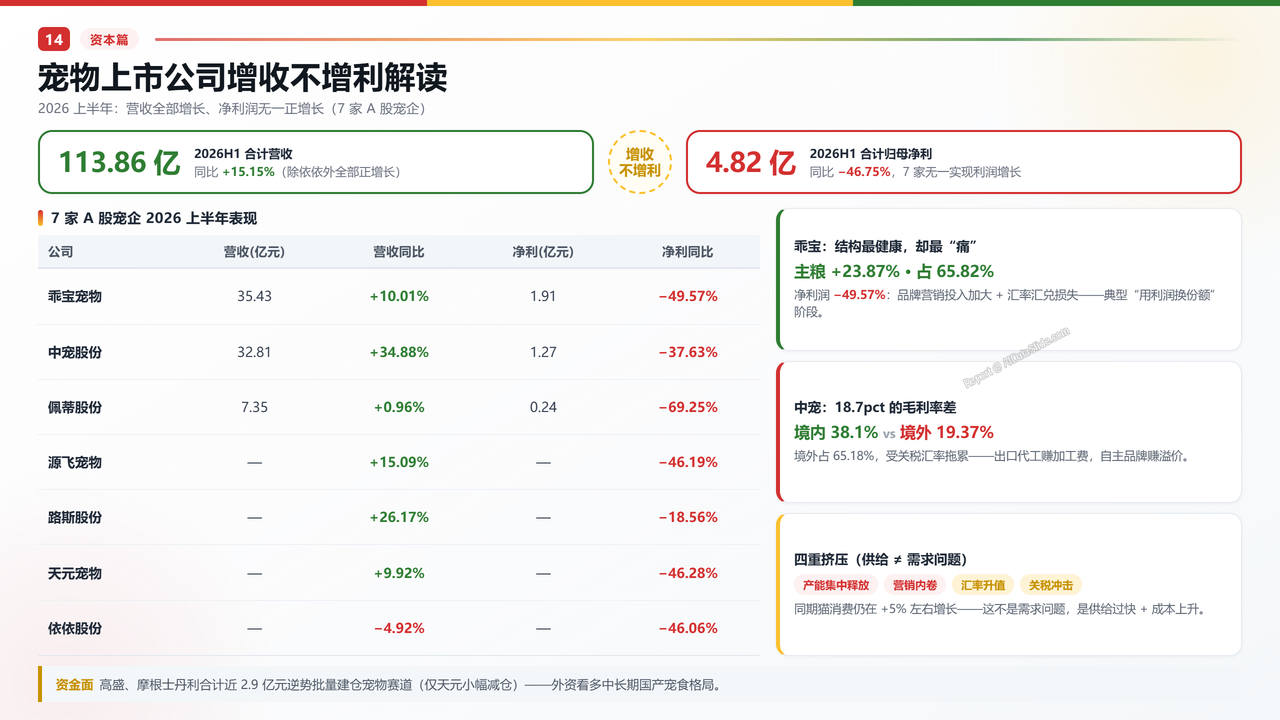This screenshot has width=1280, height=720.
Task: Click the 1.91 net profit cell
Action: [543, 297]
